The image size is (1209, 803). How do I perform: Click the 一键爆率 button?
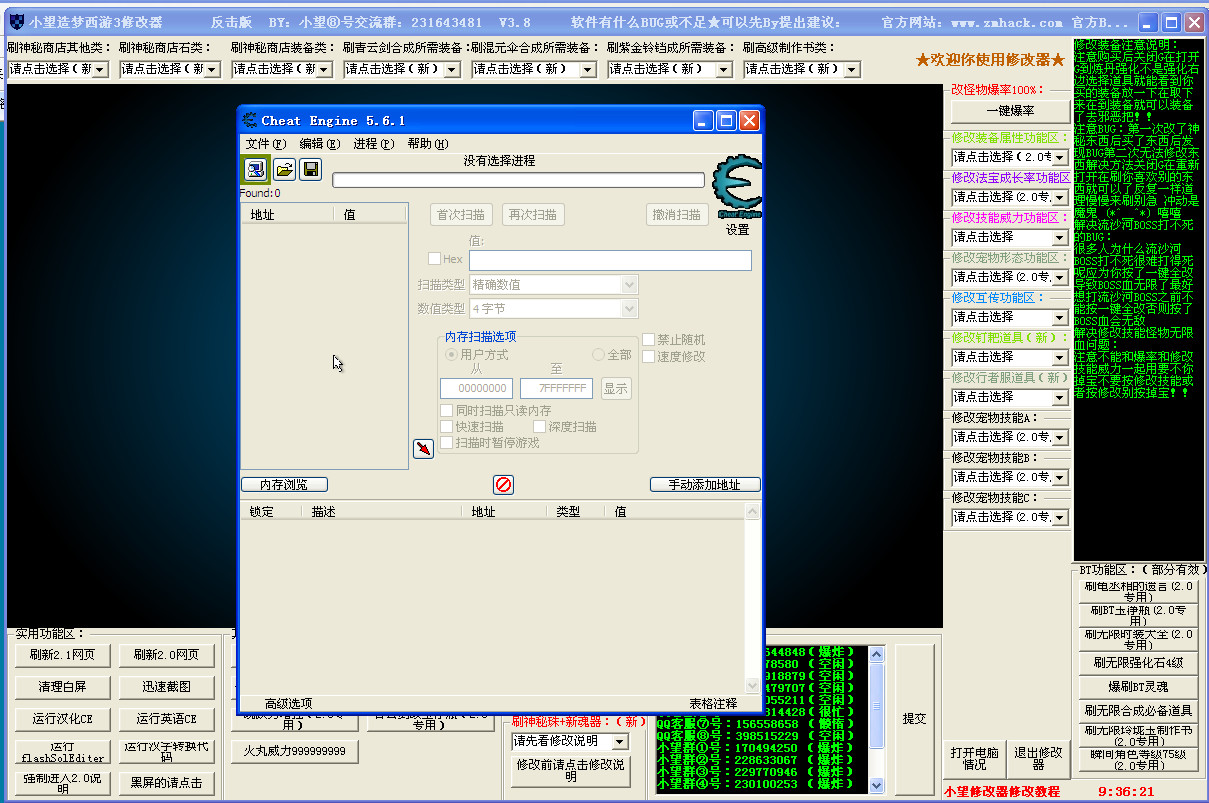1010,111
